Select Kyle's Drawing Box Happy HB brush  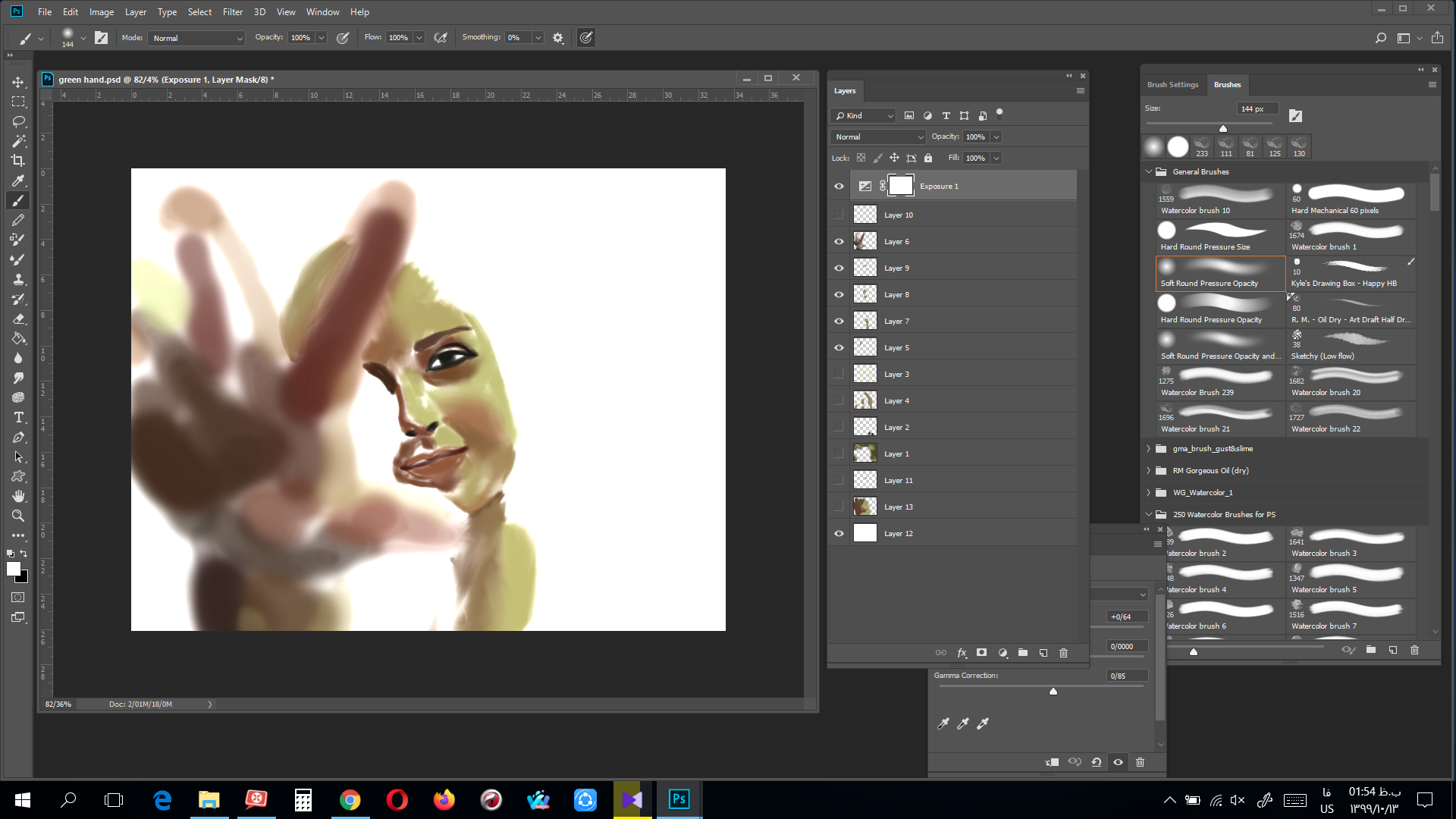click(x=1351, y=274)
